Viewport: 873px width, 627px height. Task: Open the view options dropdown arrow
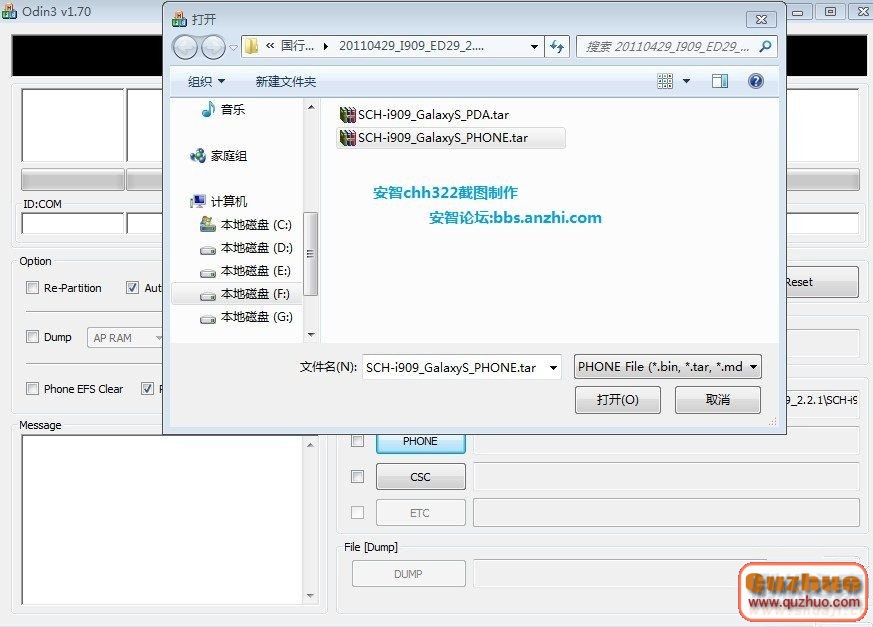click(686, 81)
